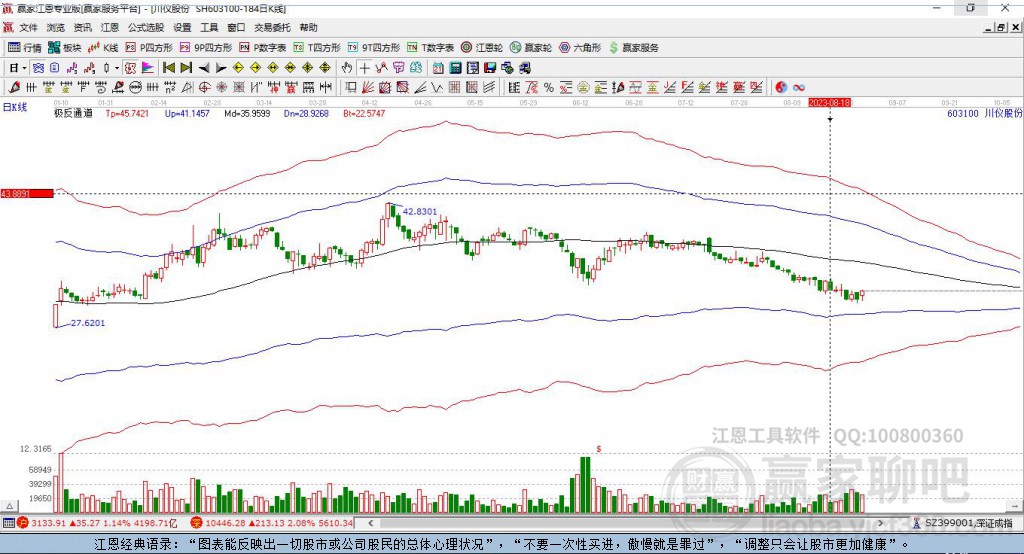Open the 行情 quotes view
Image resolution: width=1024 pixels, height=554 pixels.
click(x=25, y=48)
